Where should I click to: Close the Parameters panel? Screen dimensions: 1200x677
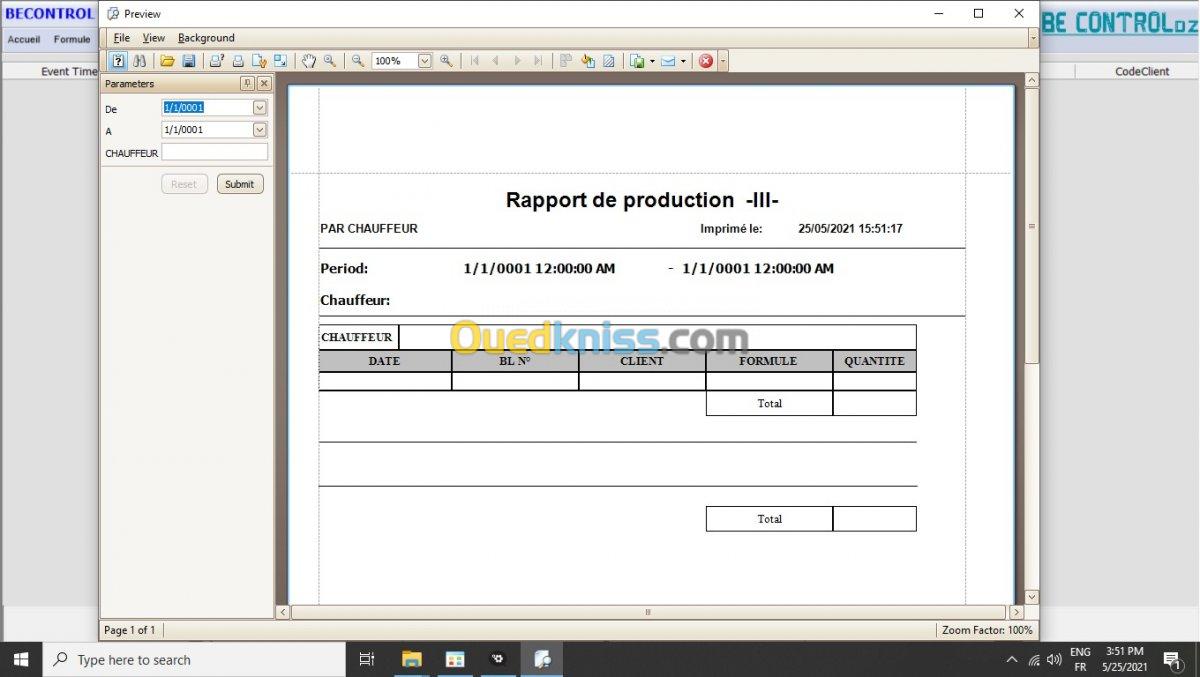coord(264,84)
